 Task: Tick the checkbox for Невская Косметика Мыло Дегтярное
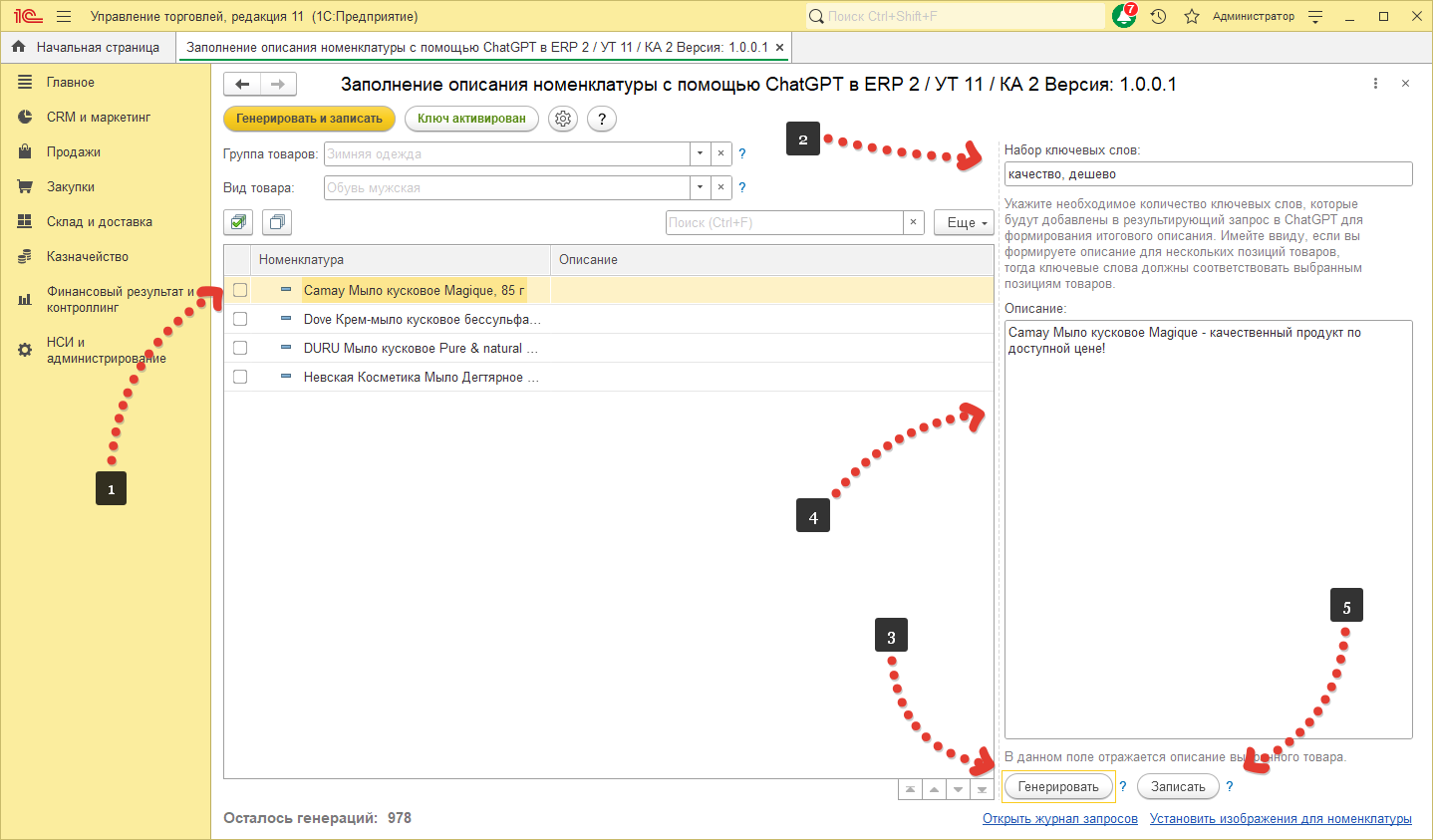click(x=240, y=377)
